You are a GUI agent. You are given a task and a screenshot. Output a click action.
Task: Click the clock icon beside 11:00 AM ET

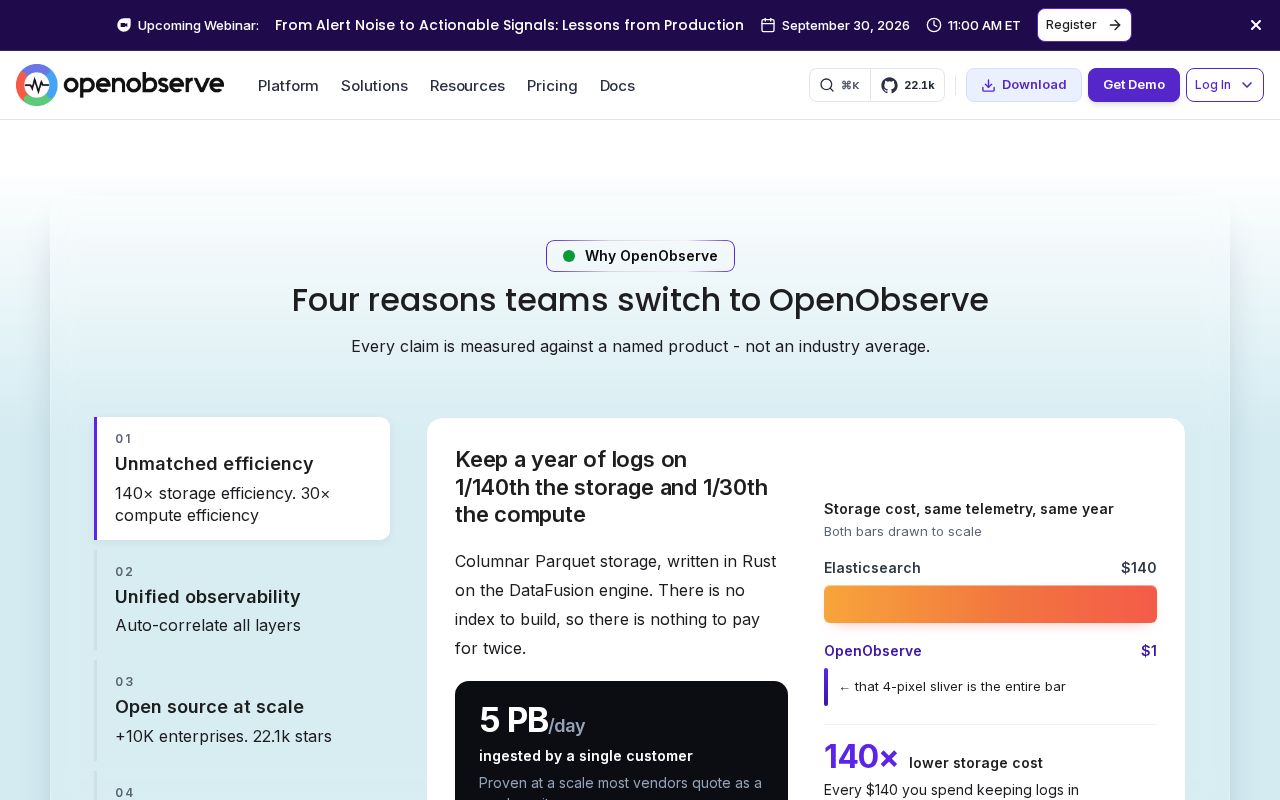coord(934,25)
